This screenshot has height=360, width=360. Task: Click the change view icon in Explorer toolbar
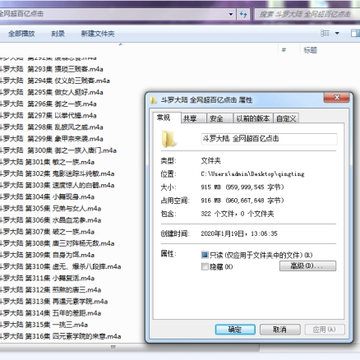pyautogui.click(x=325, y=33)
